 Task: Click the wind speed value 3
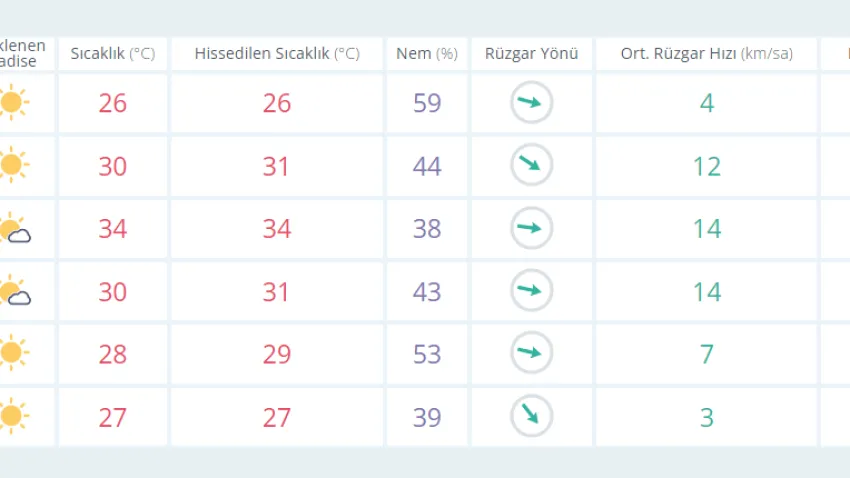pos(706,417)
